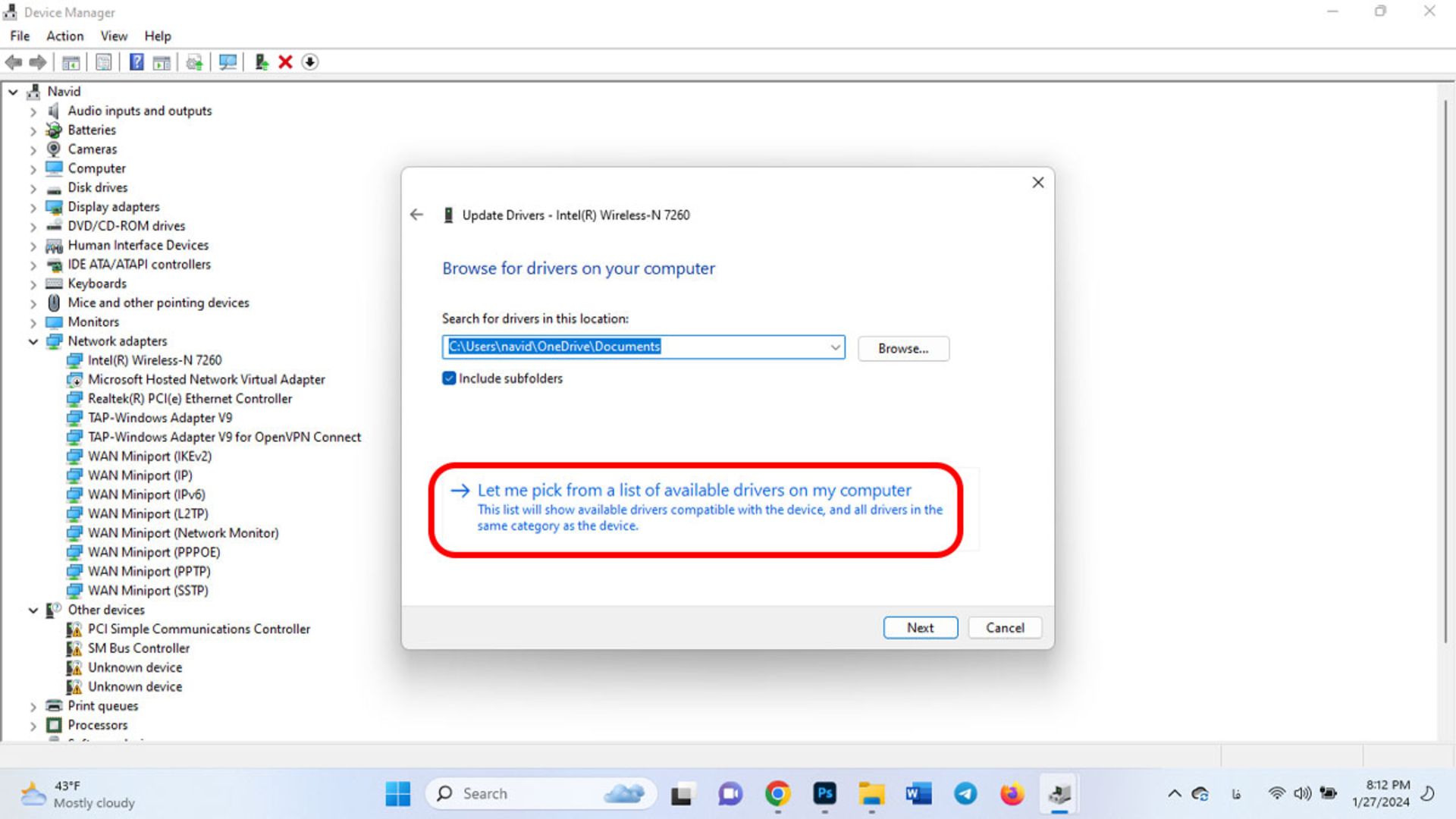Screen dimensions: 1456x819
Task: Click the Disable device down-arrow toolbar icon
Action: click(x=310, y=62)
